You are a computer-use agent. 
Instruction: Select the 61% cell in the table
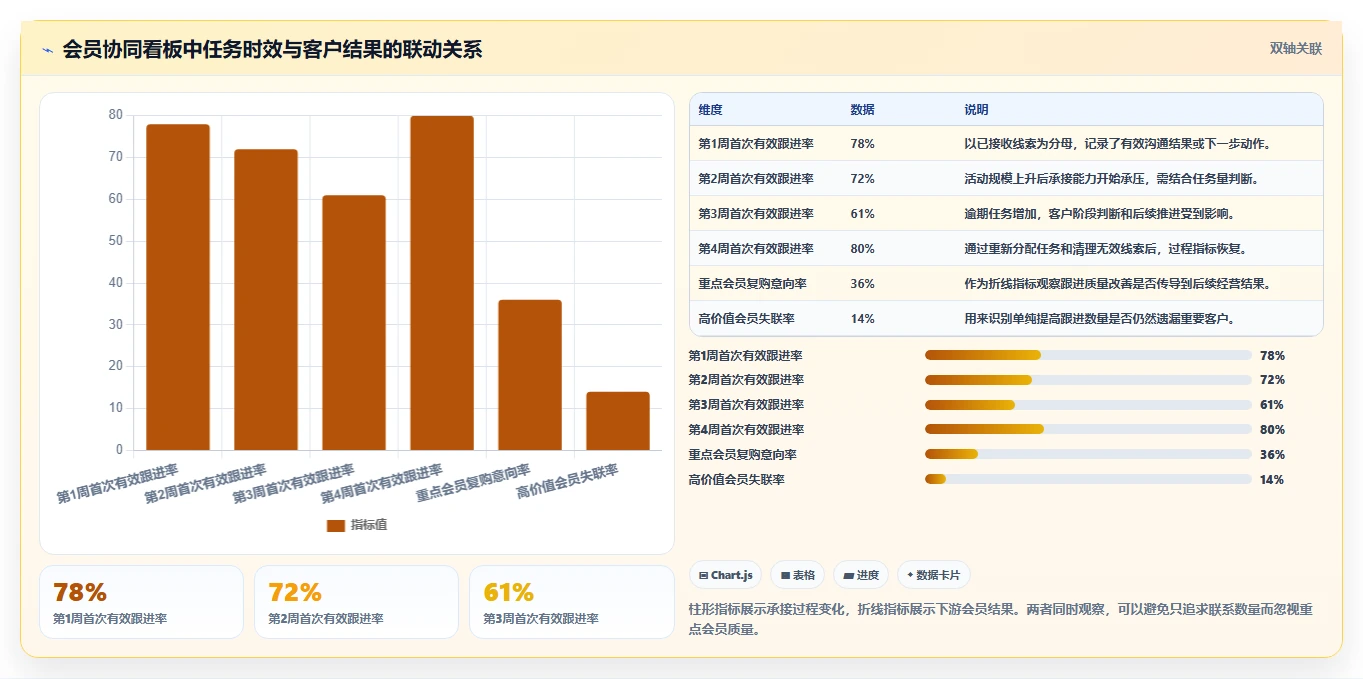(862, 214)
